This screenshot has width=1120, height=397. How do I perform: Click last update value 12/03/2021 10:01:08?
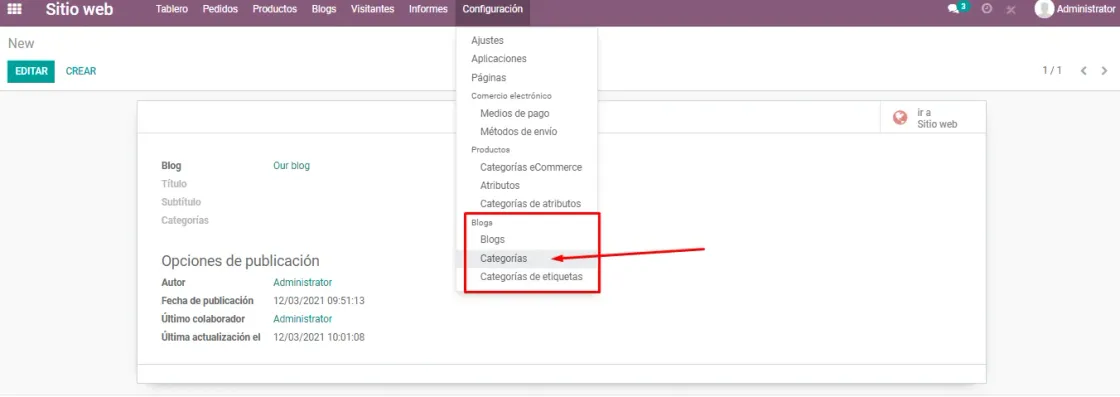[x=319, y=337]
